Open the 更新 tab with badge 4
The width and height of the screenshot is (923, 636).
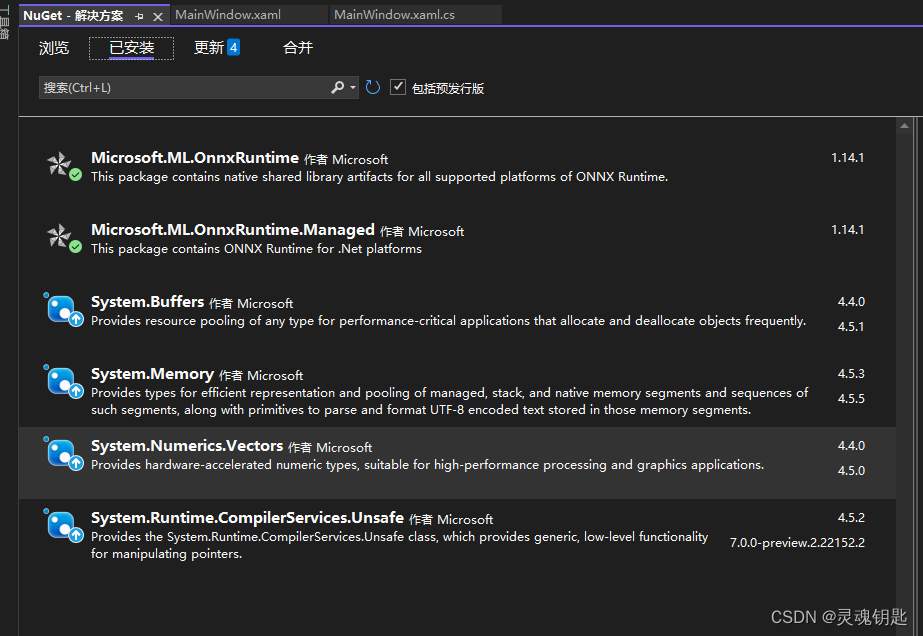pos(217,48)
